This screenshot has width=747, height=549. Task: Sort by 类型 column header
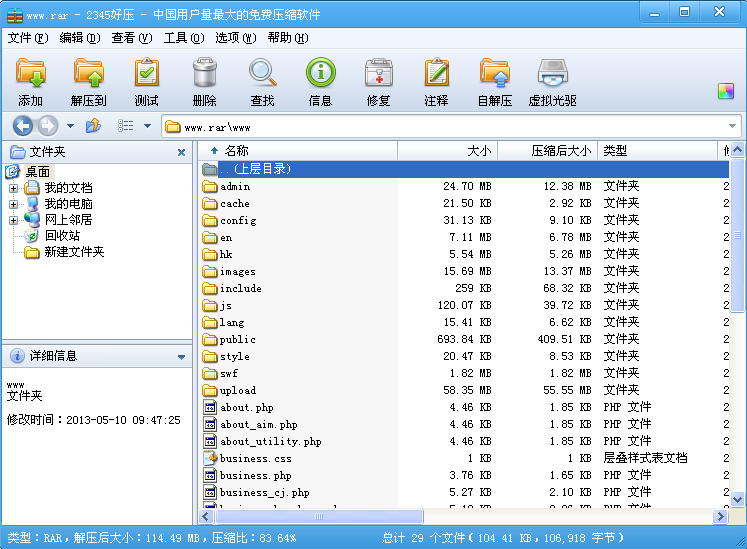[657, 151]
